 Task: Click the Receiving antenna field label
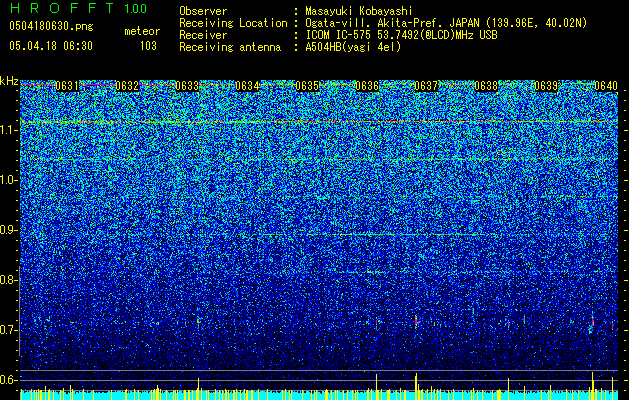(x=230, y=47)
